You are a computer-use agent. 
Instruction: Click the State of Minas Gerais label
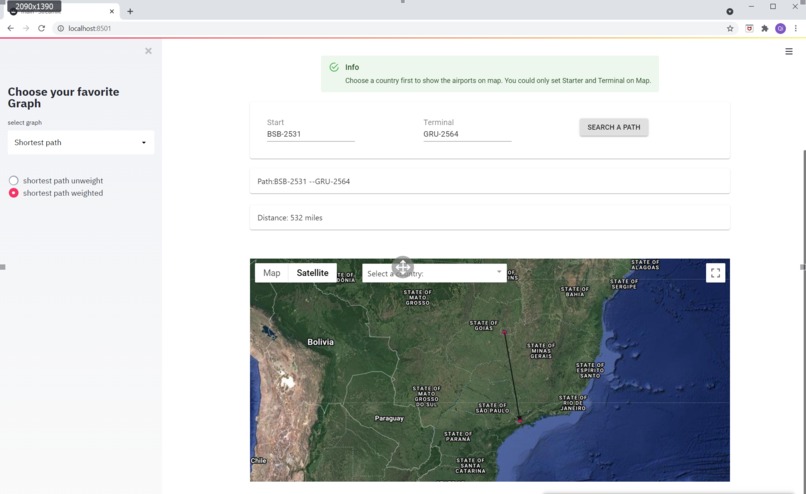[541, 351]
